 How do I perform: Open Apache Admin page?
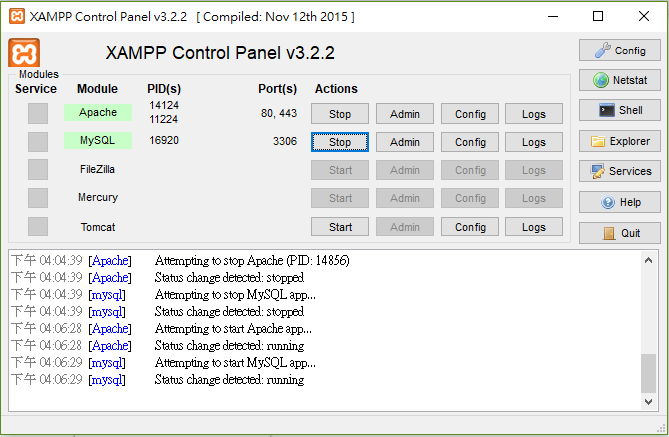point(404,114)
